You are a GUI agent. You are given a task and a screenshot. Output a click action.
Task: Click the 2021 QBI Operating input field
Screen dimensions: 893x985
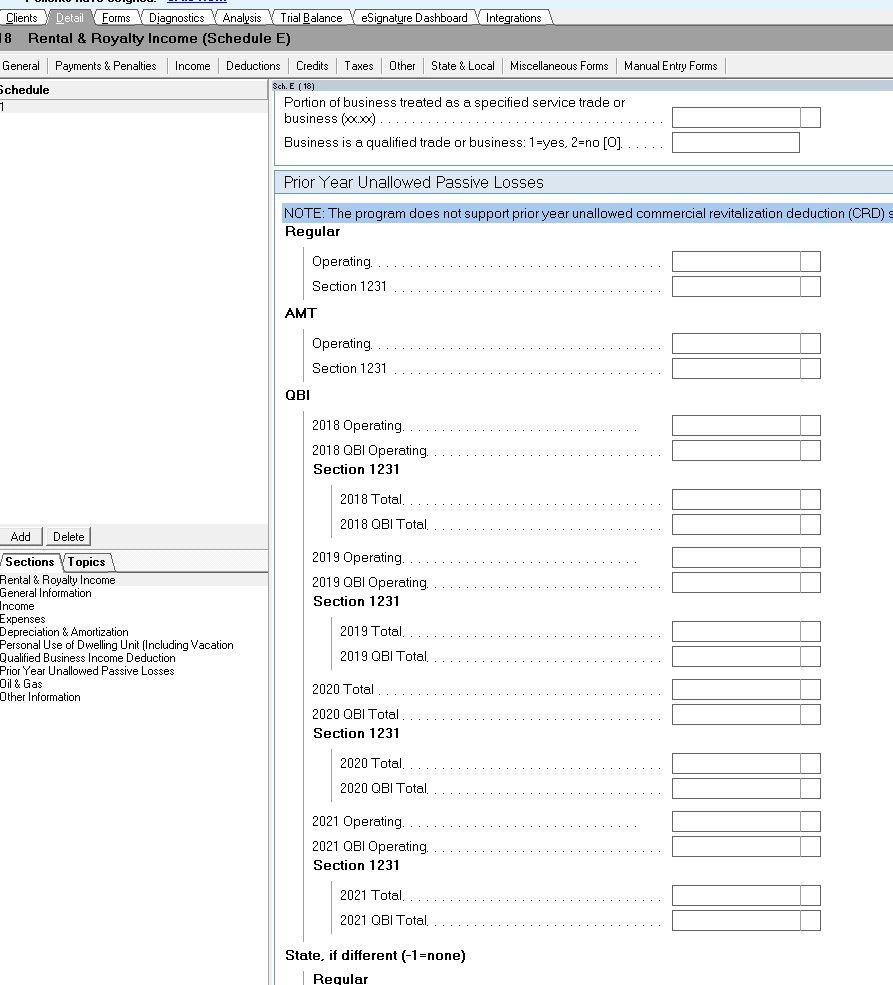(736, 846)
